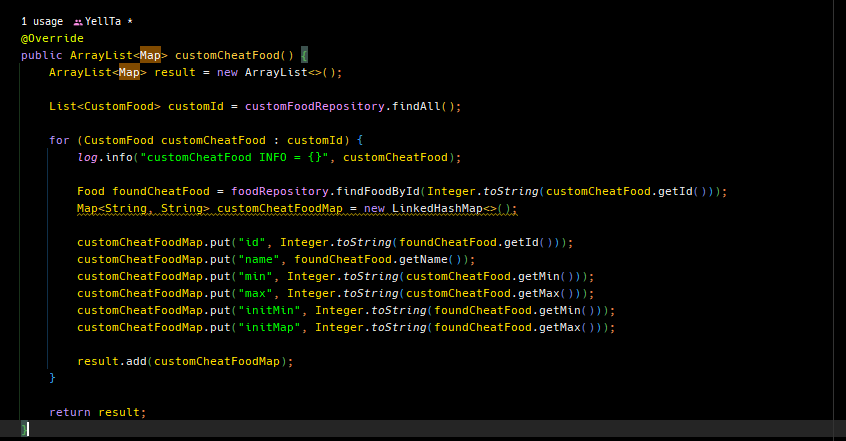The image size is (846, 441).
Task: Click the getMax call on foundCheatFood
Action: [x=560, y=327]
